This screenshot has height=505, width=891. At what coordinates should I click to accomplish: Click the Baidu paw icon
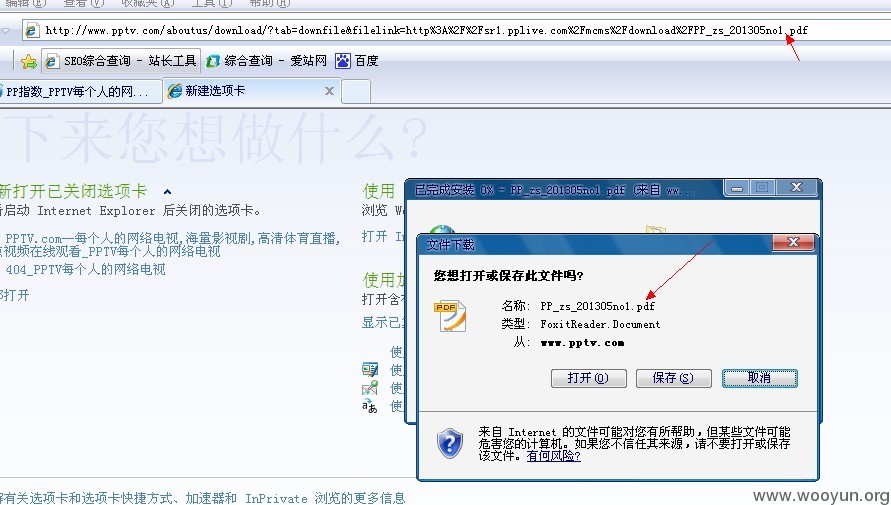(343, 61)
